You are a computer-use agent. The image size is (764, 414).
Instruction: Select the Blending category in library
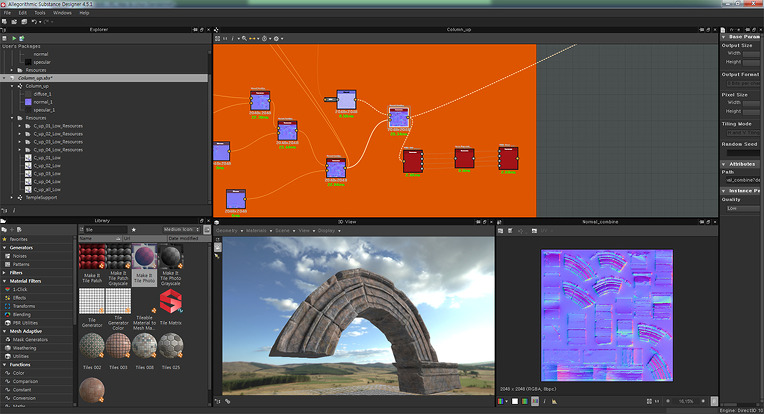(x=21, y=315)
